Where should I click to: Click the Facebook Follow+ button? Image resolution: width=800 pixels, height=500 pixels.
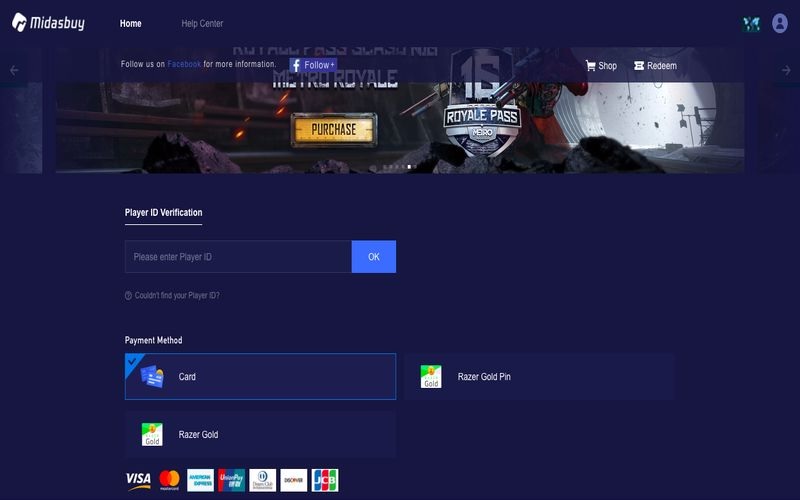(x=313, y=65)
